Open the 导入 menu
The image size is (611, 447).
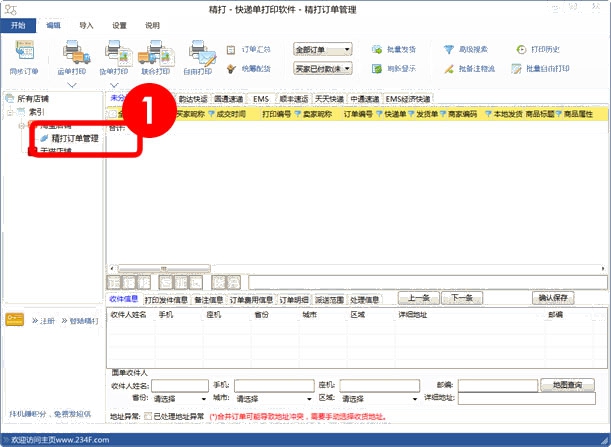coord(86,25)
